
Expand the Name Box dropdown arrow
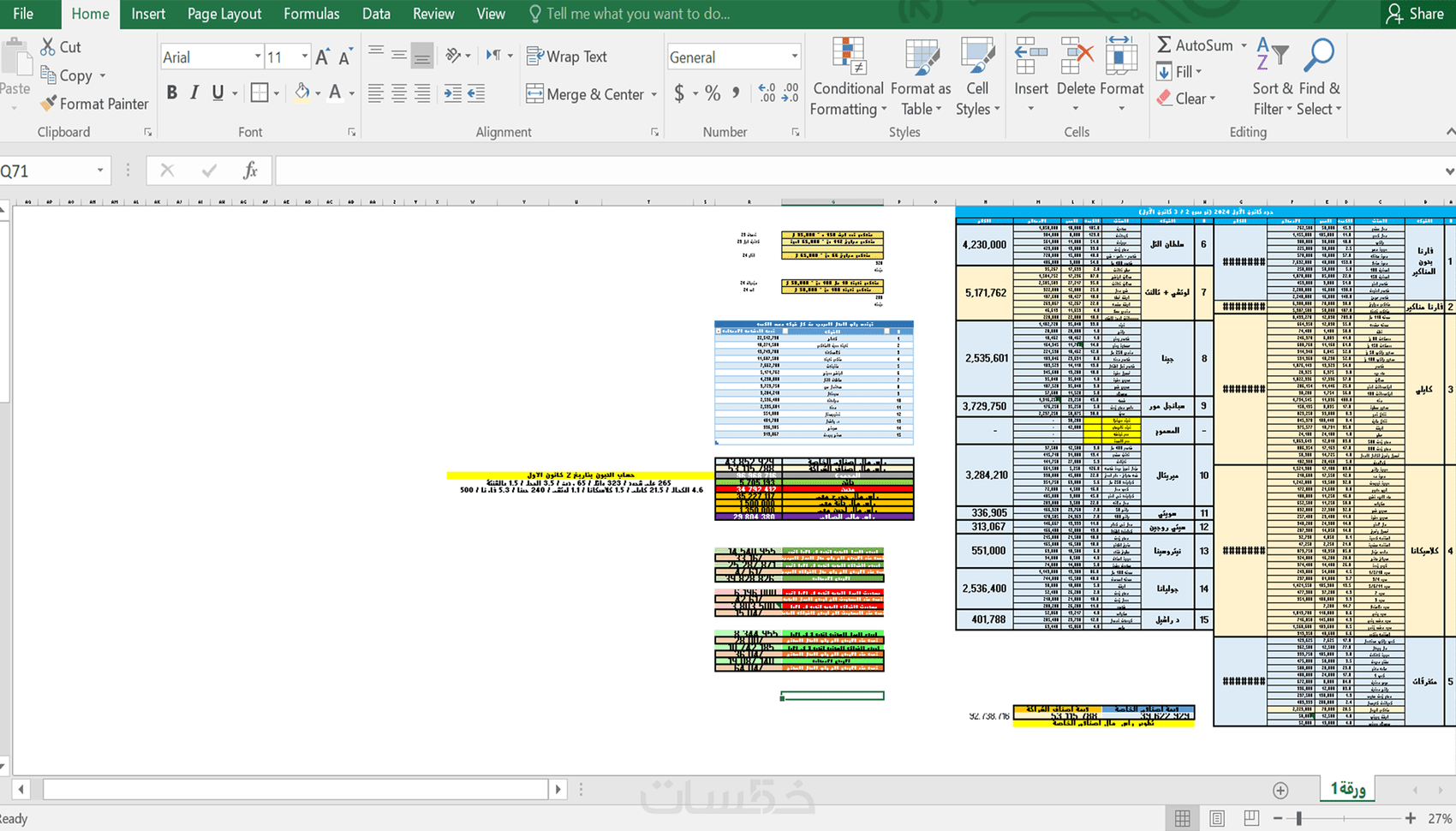[x=100, y=170]
